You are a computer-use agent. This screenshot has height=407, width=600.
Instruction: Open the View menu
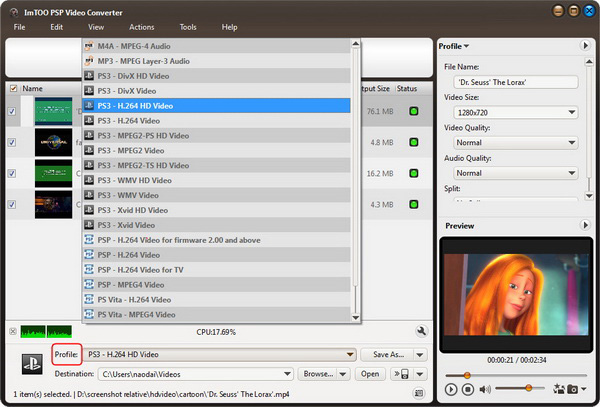96,27
